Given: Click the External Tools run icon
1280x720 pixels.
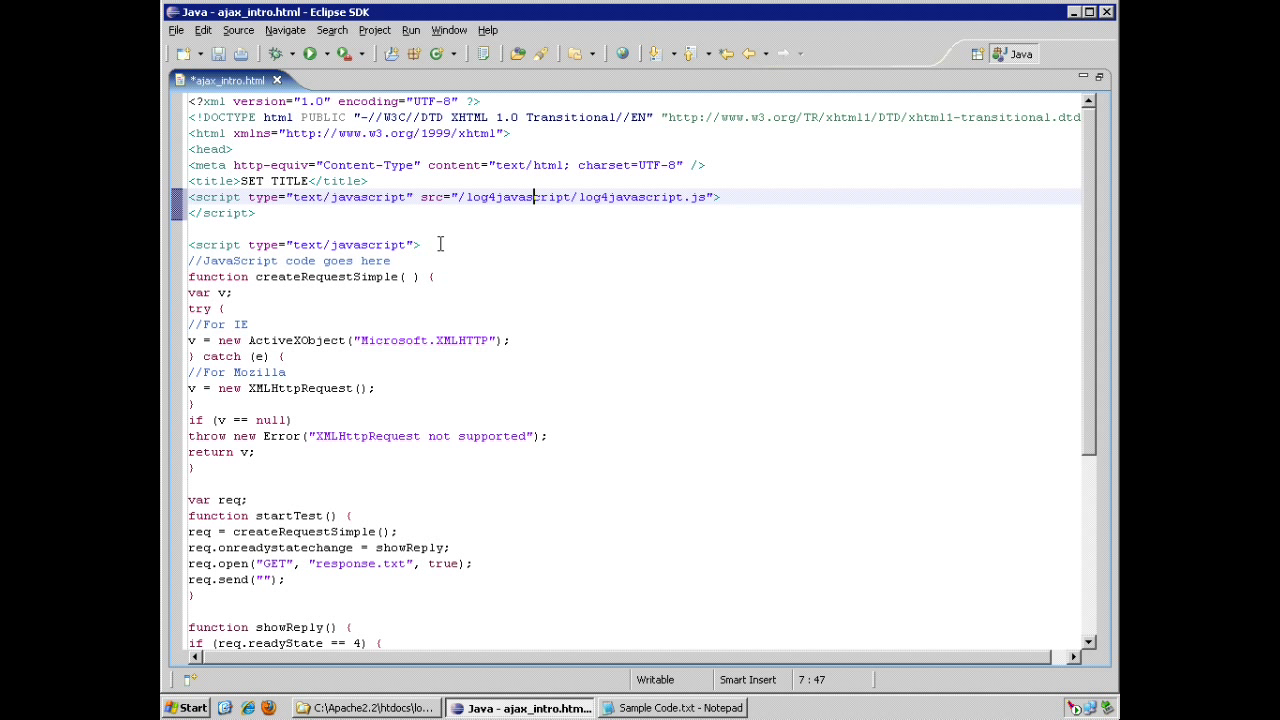Looking at the screenshot, I should click(x=345, y=54).
